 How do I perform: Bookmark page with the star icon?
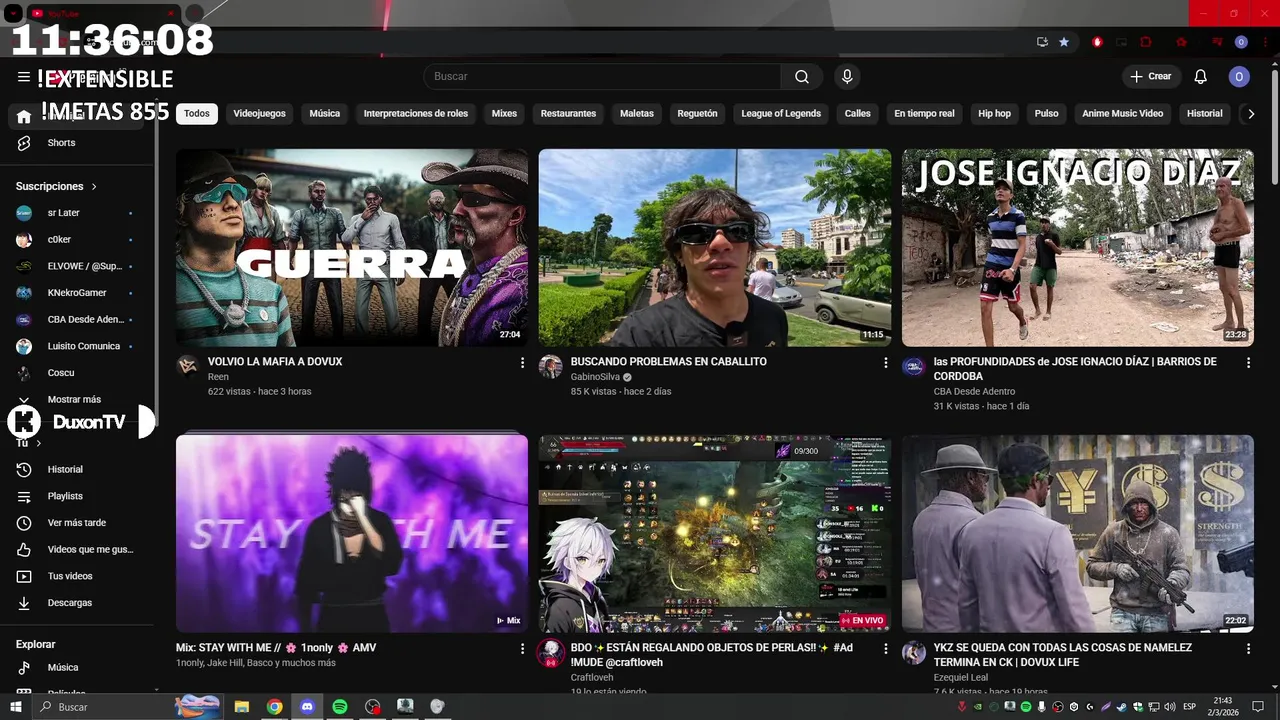[1064, 42]
